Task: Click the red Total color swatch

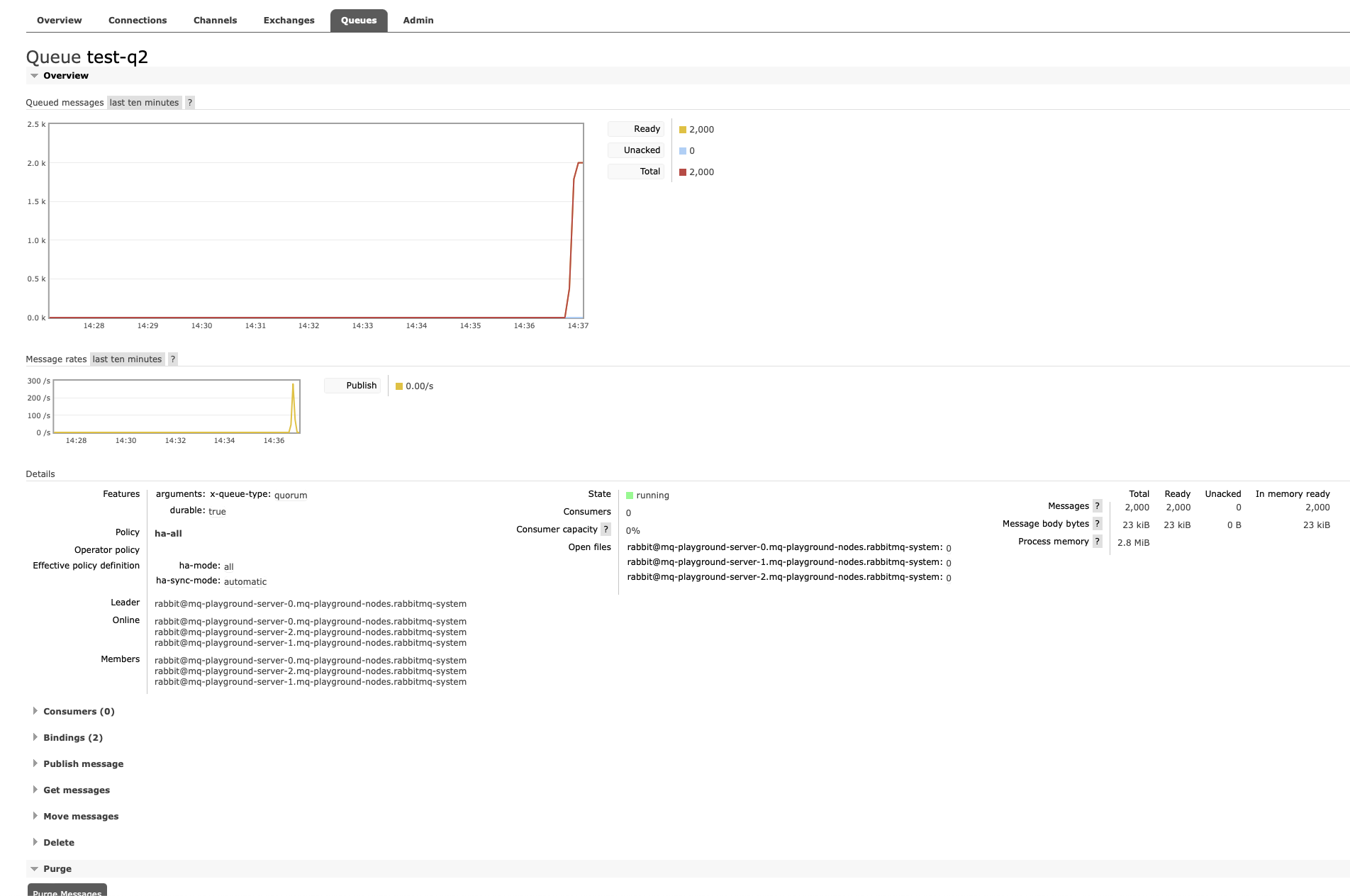Action: pos(683,172)
